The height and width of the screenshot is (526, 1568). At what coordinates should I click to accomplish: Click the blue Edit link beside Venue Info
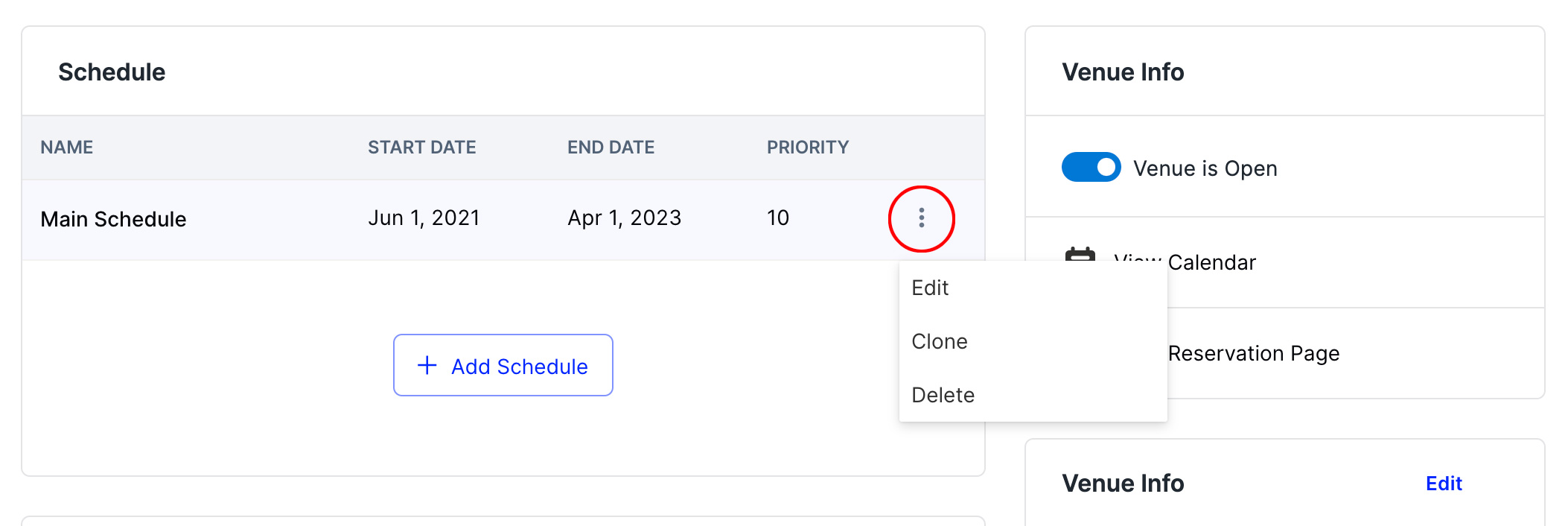point(1443,484)
